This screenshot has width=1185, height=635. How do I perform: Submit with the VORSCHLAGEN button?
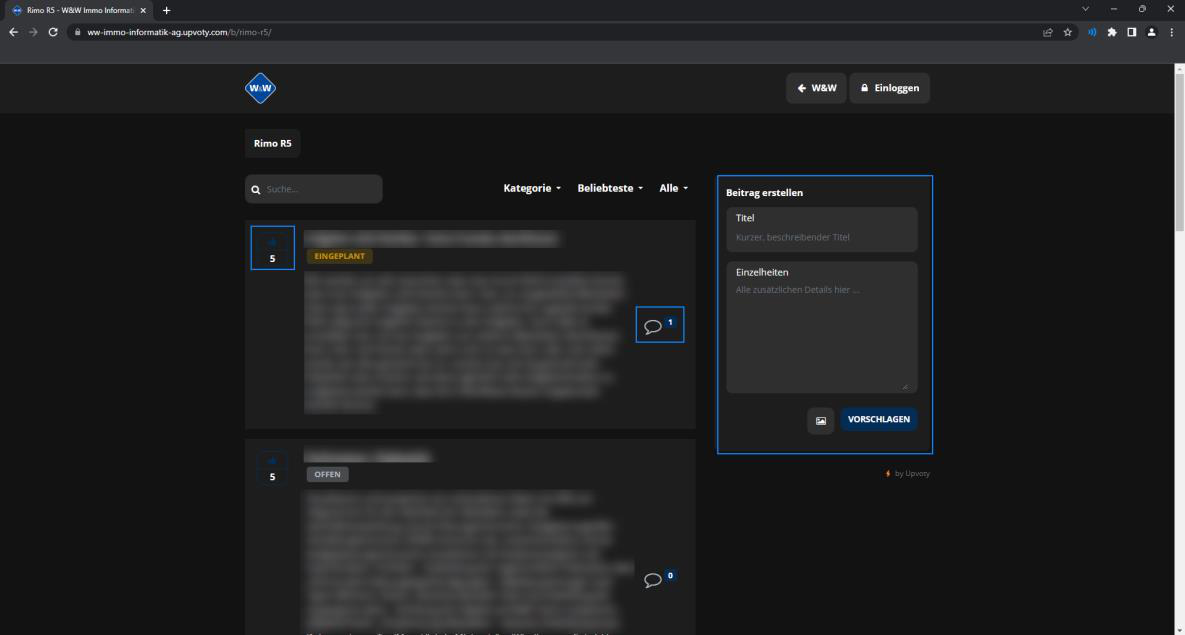[879, 419]
